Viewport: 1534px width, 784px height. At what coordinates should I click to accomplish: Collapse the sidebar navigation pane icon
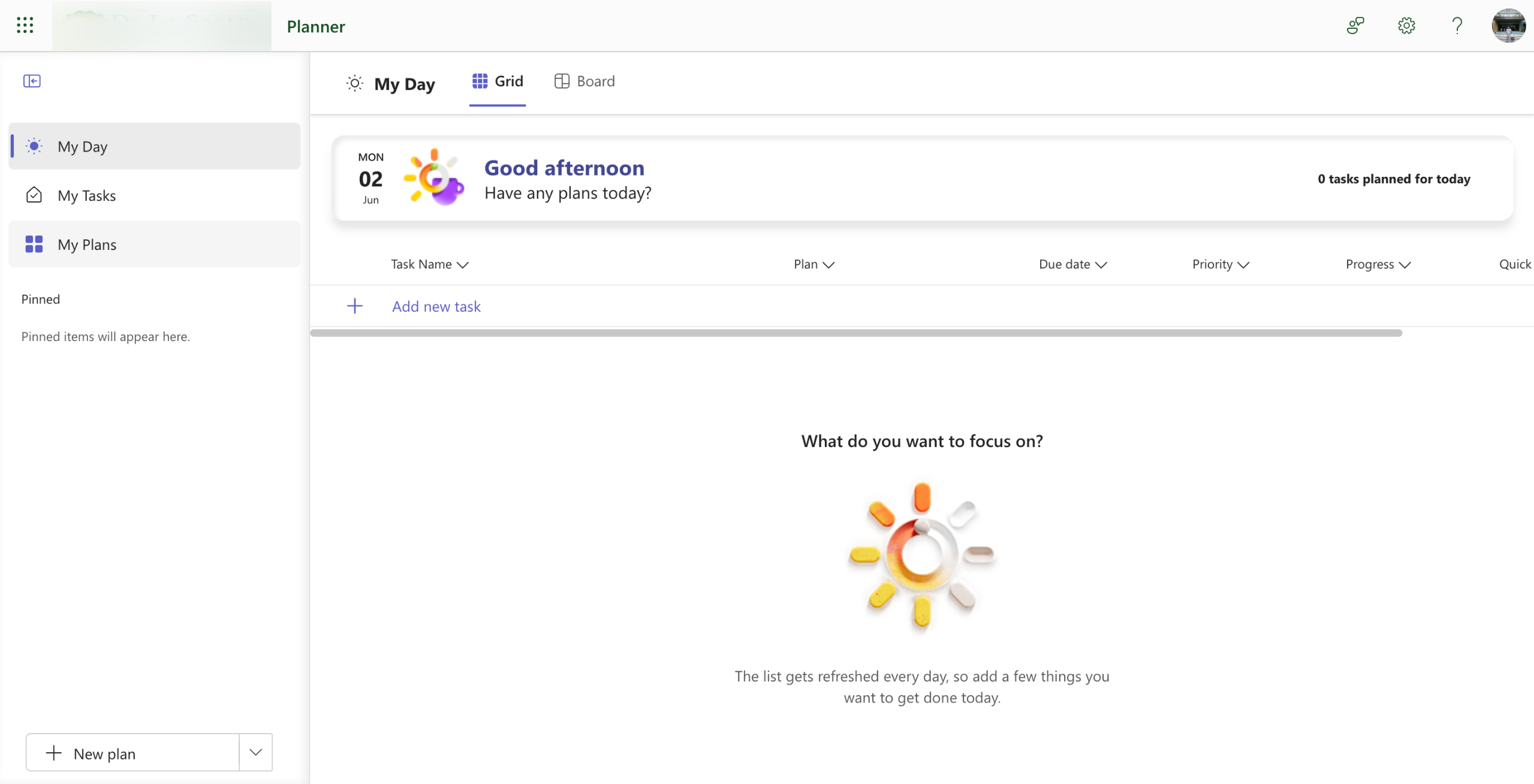(x=32, y=81)
